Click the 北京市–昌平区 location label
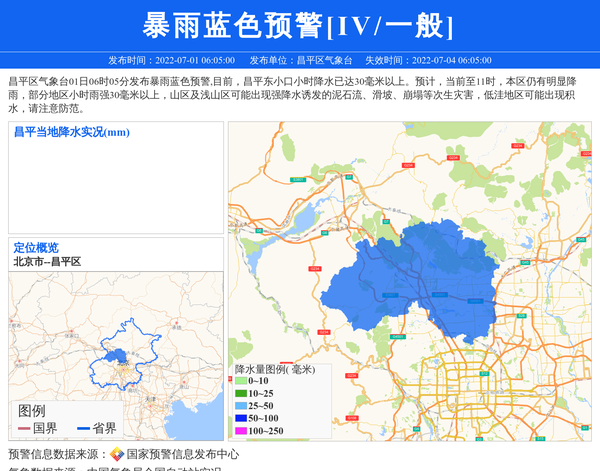Viewport: 600px width, 471px height. [47, 262]
